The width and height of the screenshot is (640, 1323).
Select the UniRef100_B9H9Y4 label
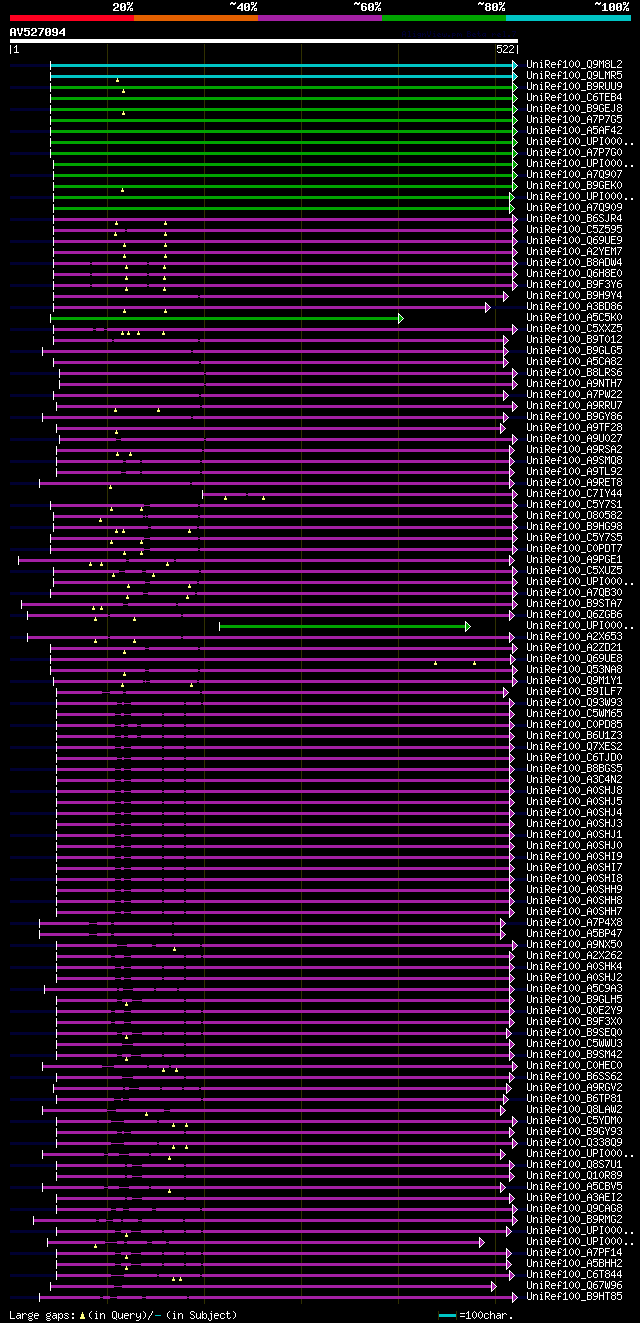(574, 296)
